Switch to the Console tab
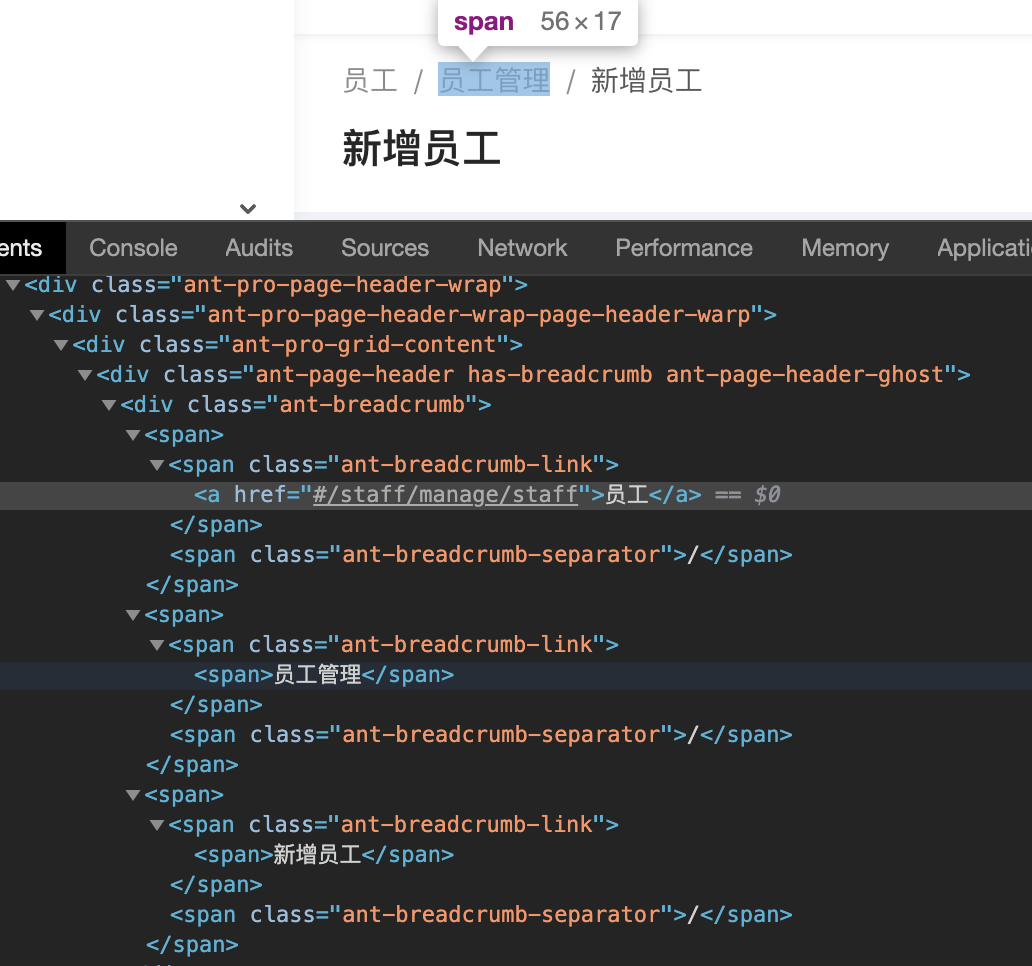Screen dimensions: 1032x966 pos(132,248)
